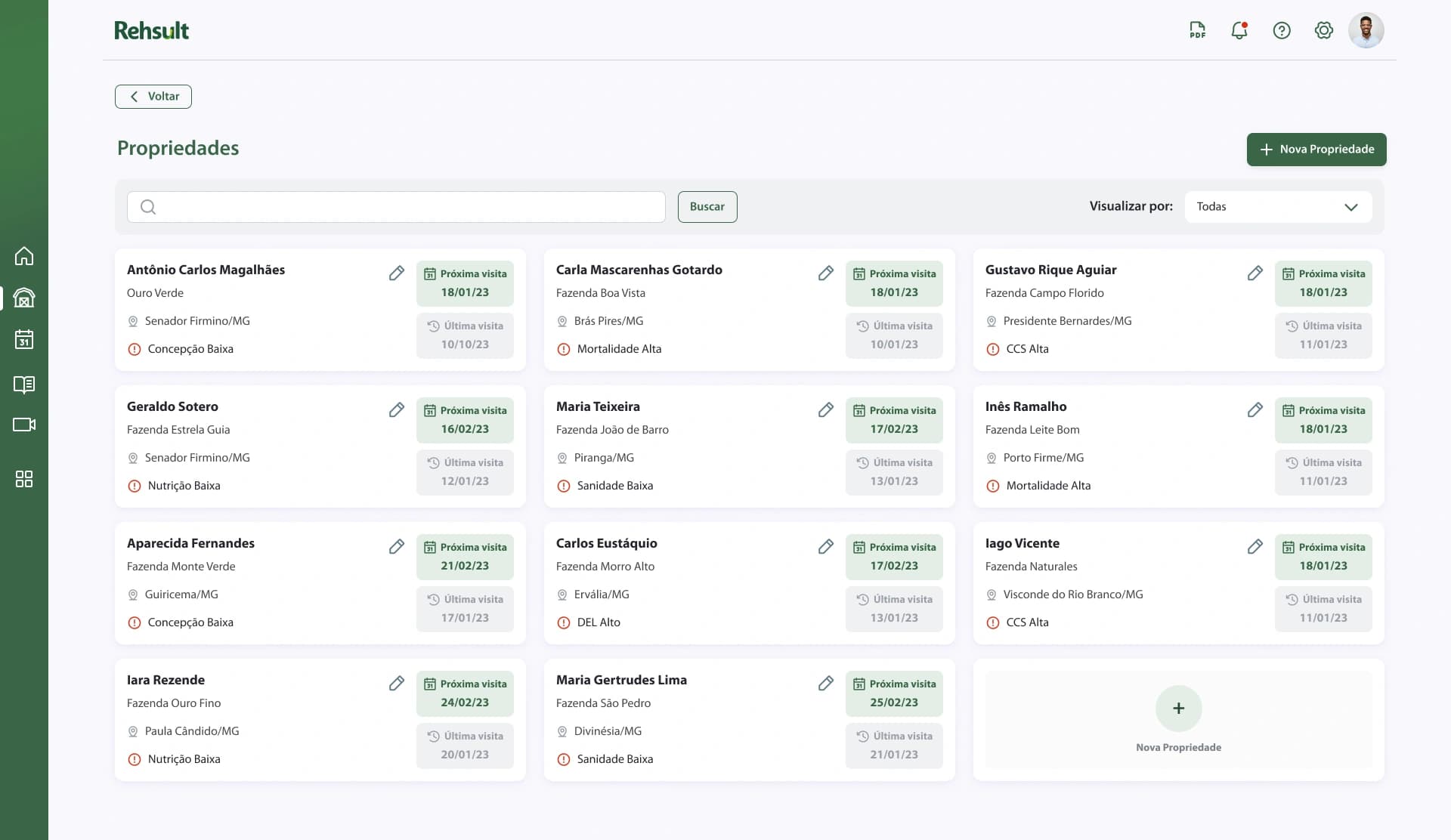
Task: Click the Voltar back button
Action: [x=153, y=97]
